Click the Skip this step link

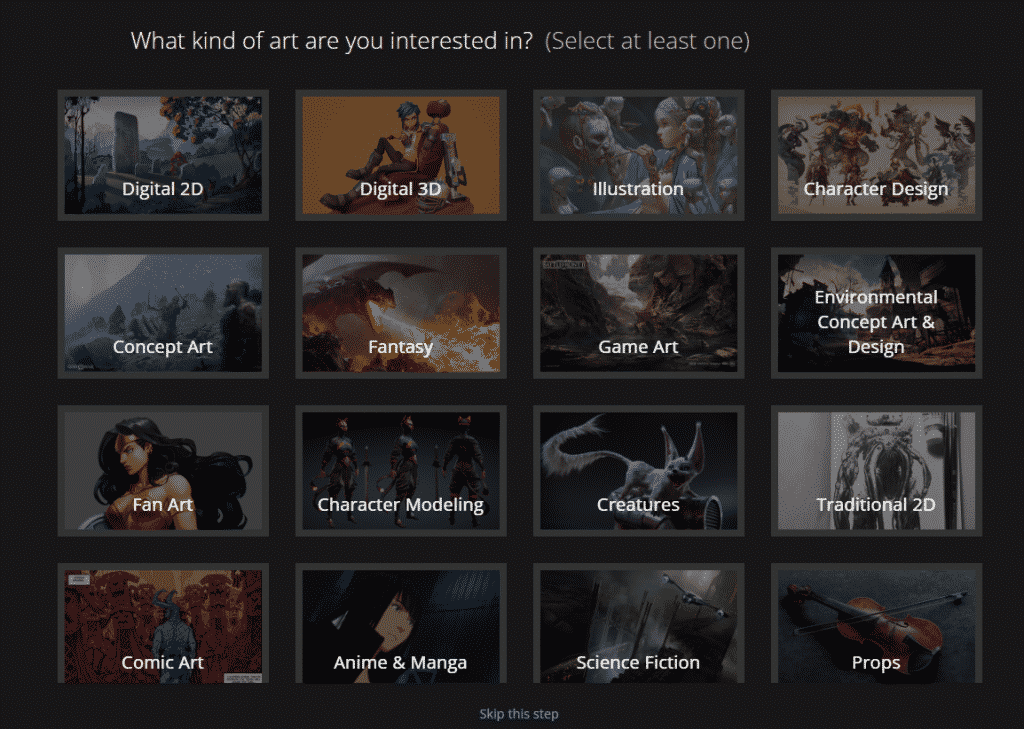click(x=519, y=714)
